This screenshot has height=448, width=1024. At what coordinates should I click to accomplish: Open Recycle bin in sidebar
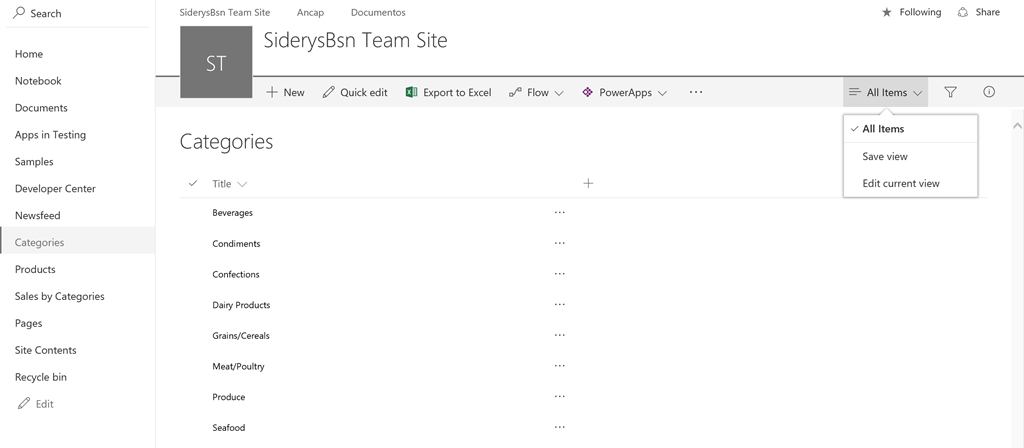pos(40,377)
